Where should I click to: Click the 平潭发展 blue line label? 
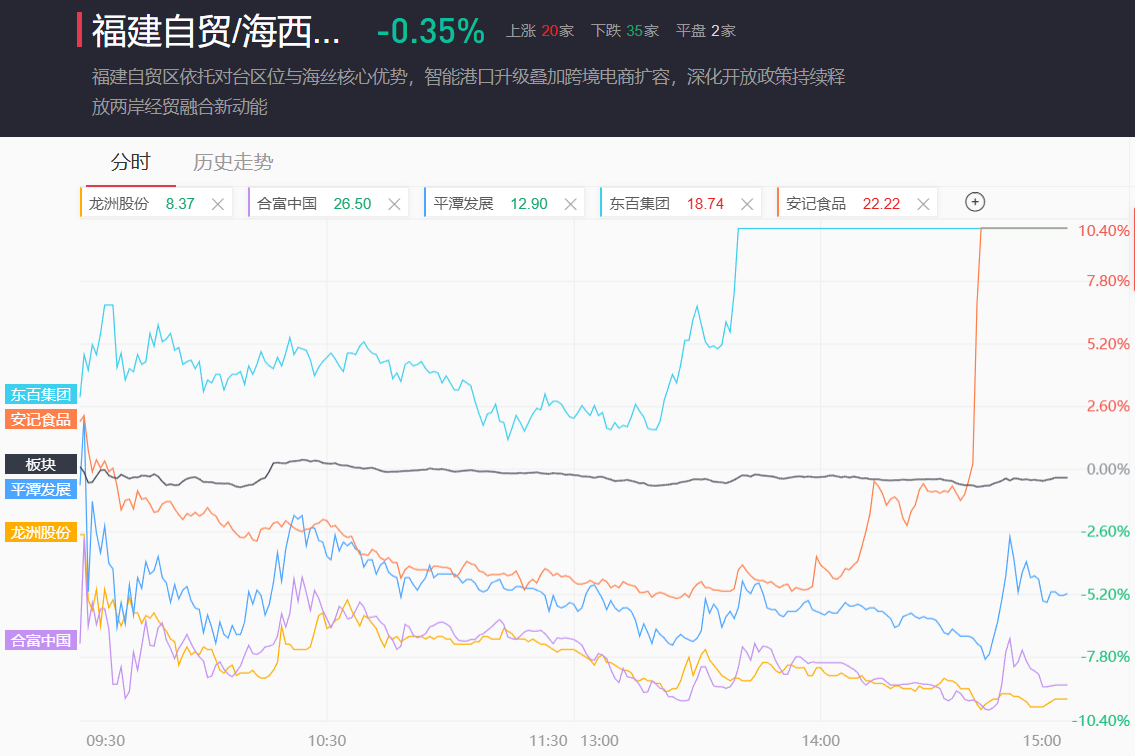click(41, 489)
